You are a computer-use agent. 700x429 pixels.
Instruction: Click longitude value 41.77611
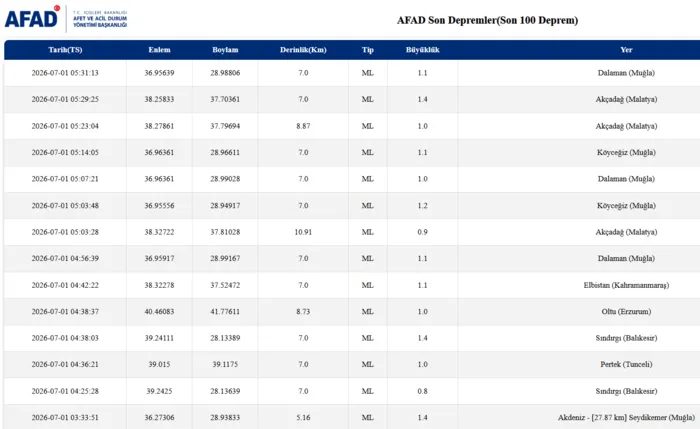[x=225, y=311]
